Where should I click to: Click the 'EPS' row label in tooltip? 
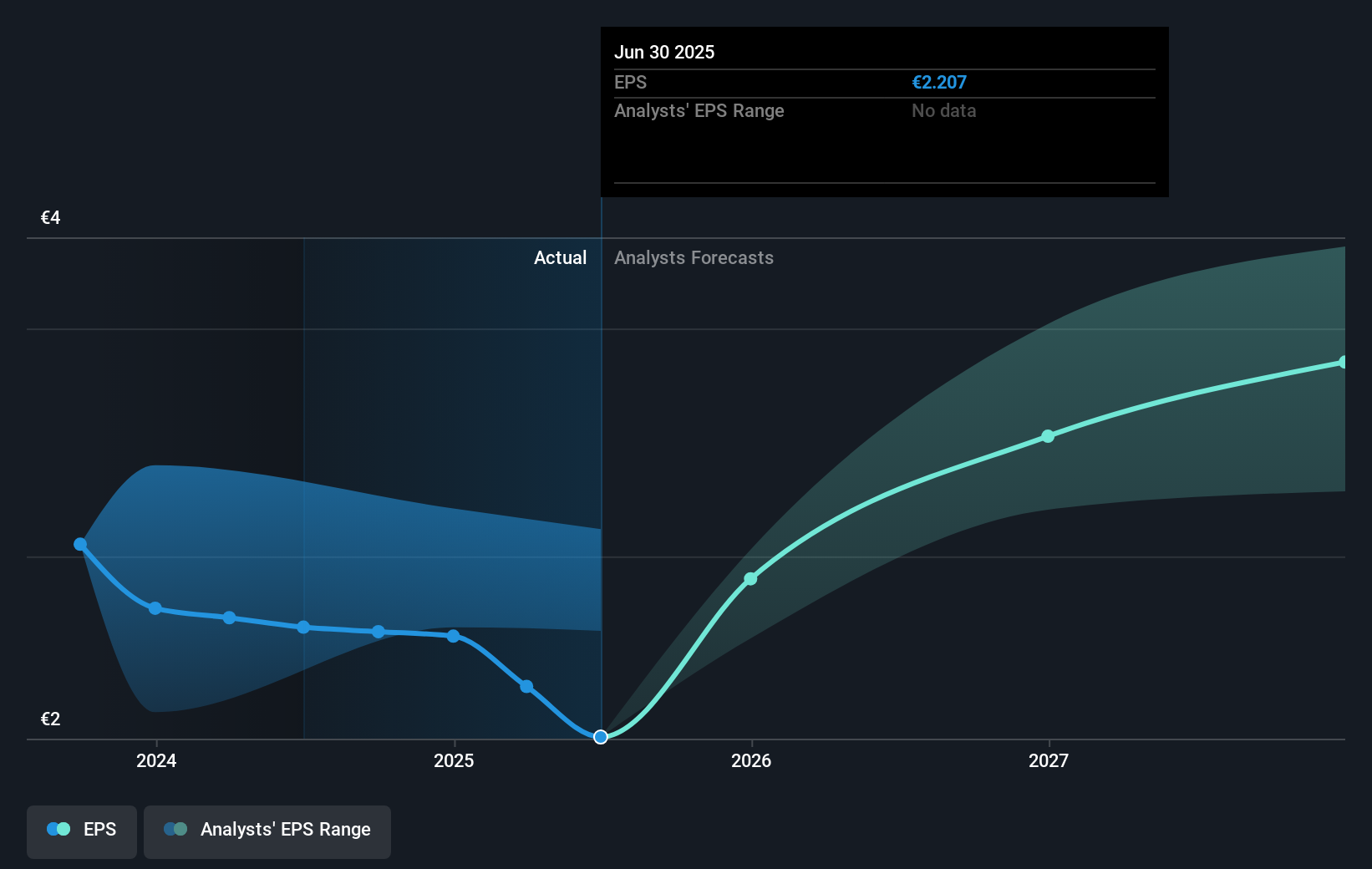click(x=631, y=82)
